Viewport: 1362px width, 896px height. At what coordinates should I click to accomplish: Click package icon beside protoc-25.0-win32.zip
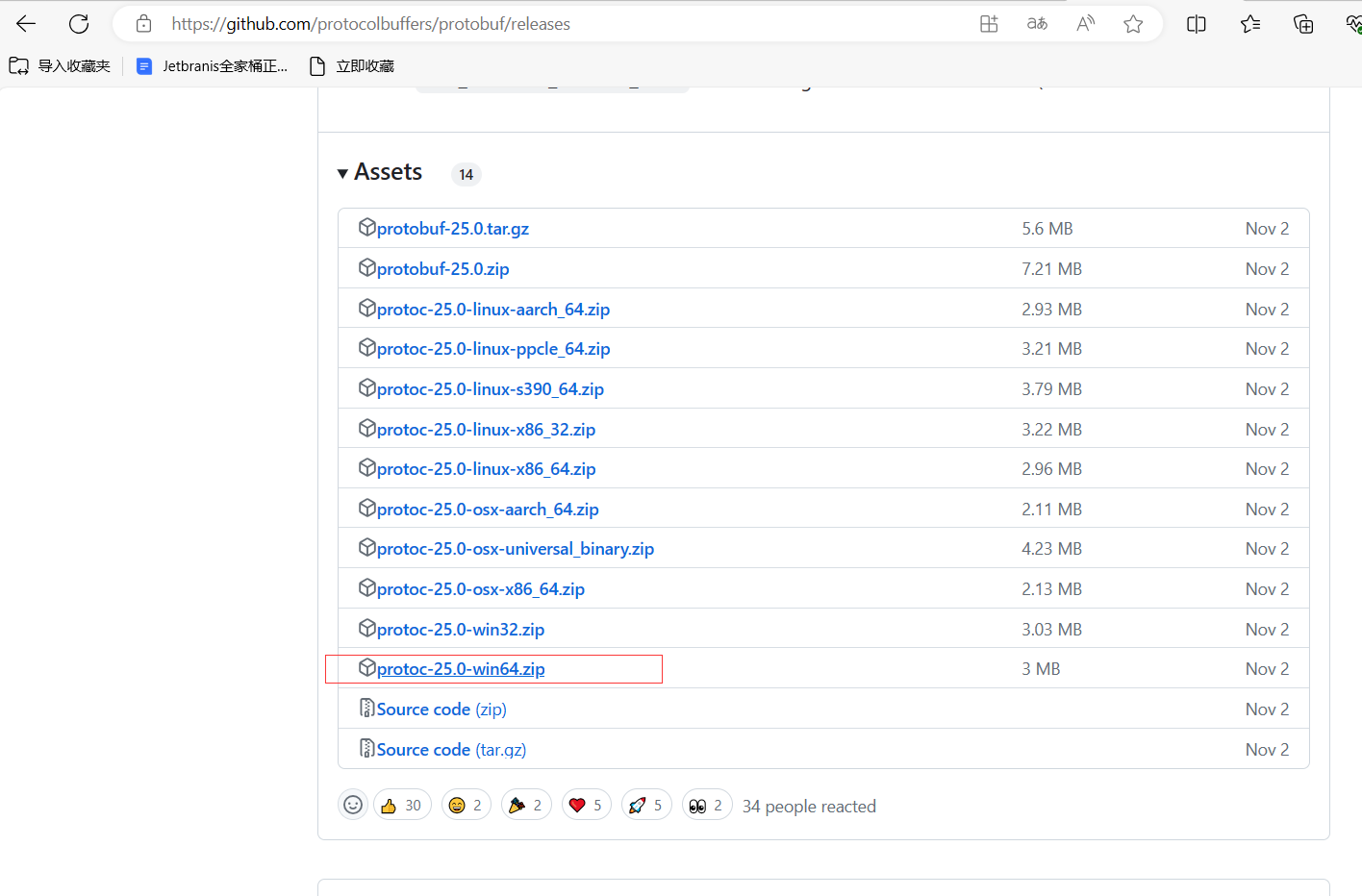[x=366, y=628]
